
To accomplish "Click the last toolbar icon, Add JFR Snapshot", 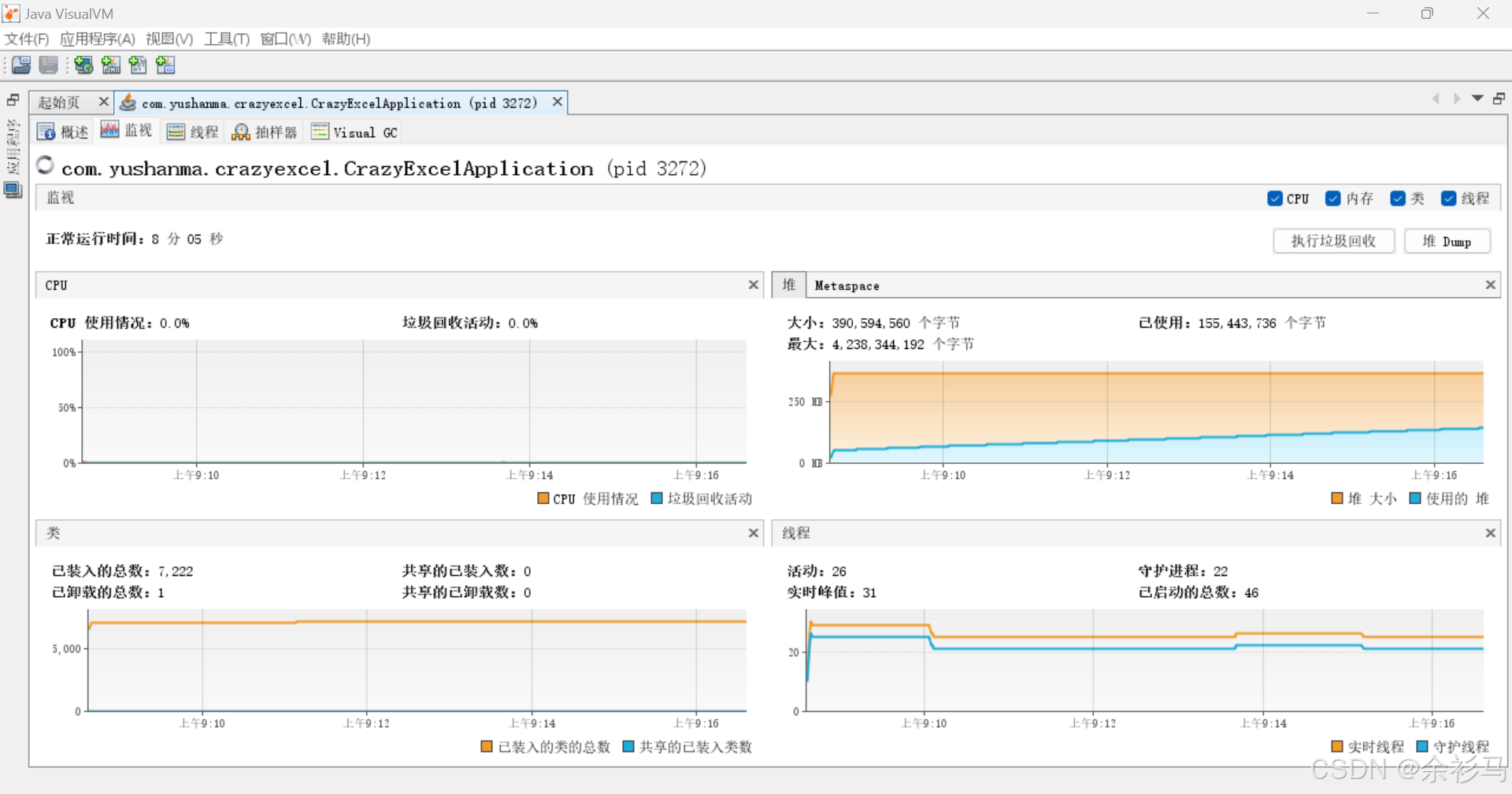I will (x=165, y=65).
